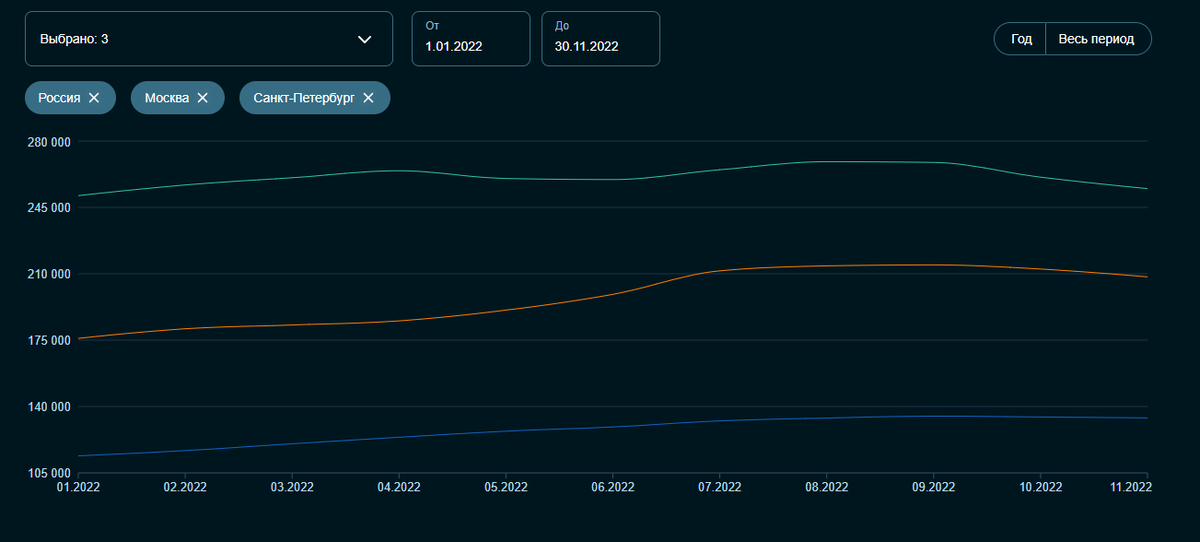Screen dimensions: 1200x542
Task: Open the 'Выбрано: 3' region selector
Action: pyautogui.click(x=209, y=39)
